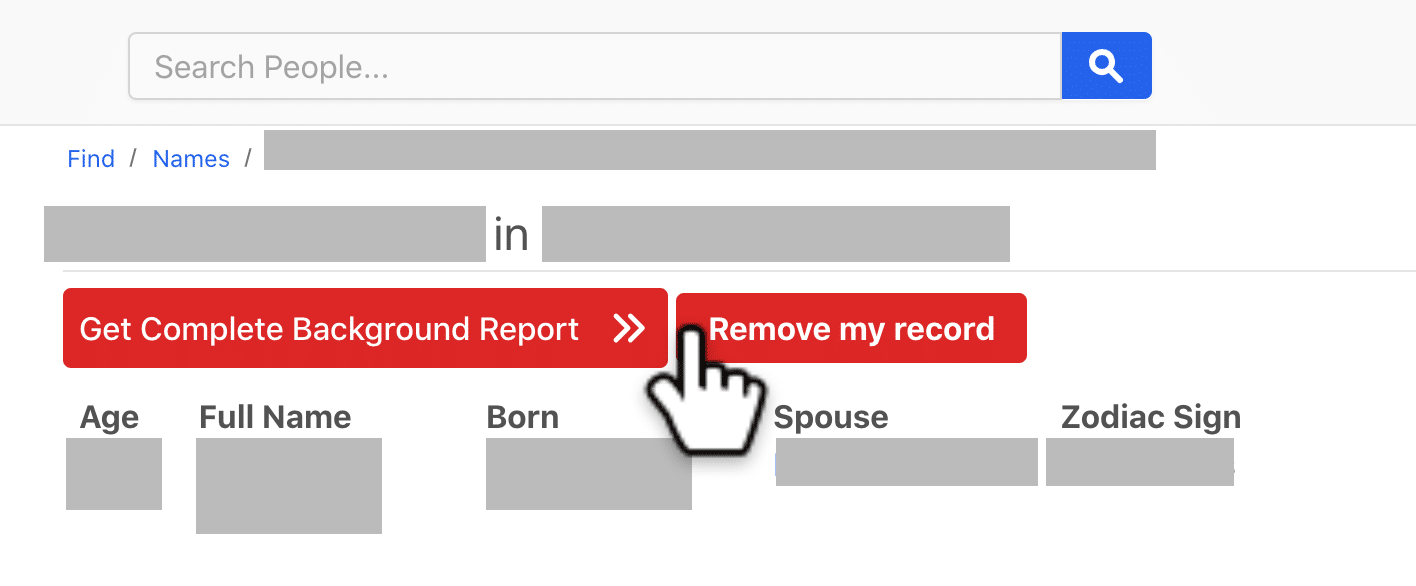This screenshot has height=586, width=1416.
Task: Click the redacted name heading before "in"
Action: pos(265,234)
